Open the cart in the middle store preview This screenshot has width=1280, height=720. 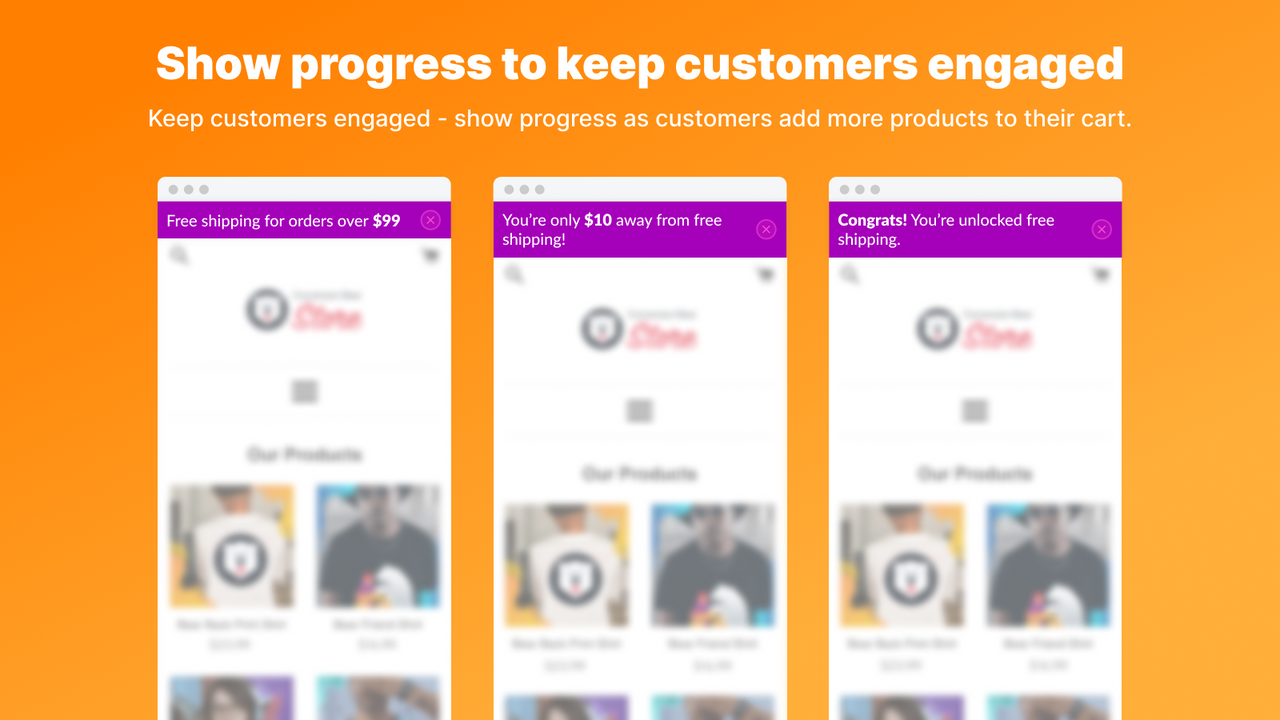[766, 275]
